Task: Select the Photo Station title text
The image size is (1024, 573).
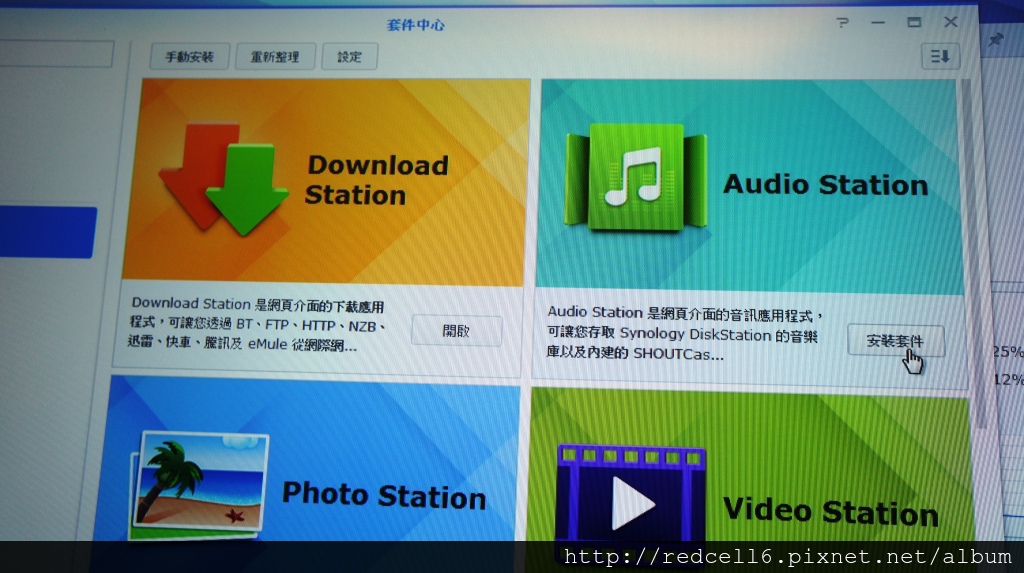Action: [384, 495]
